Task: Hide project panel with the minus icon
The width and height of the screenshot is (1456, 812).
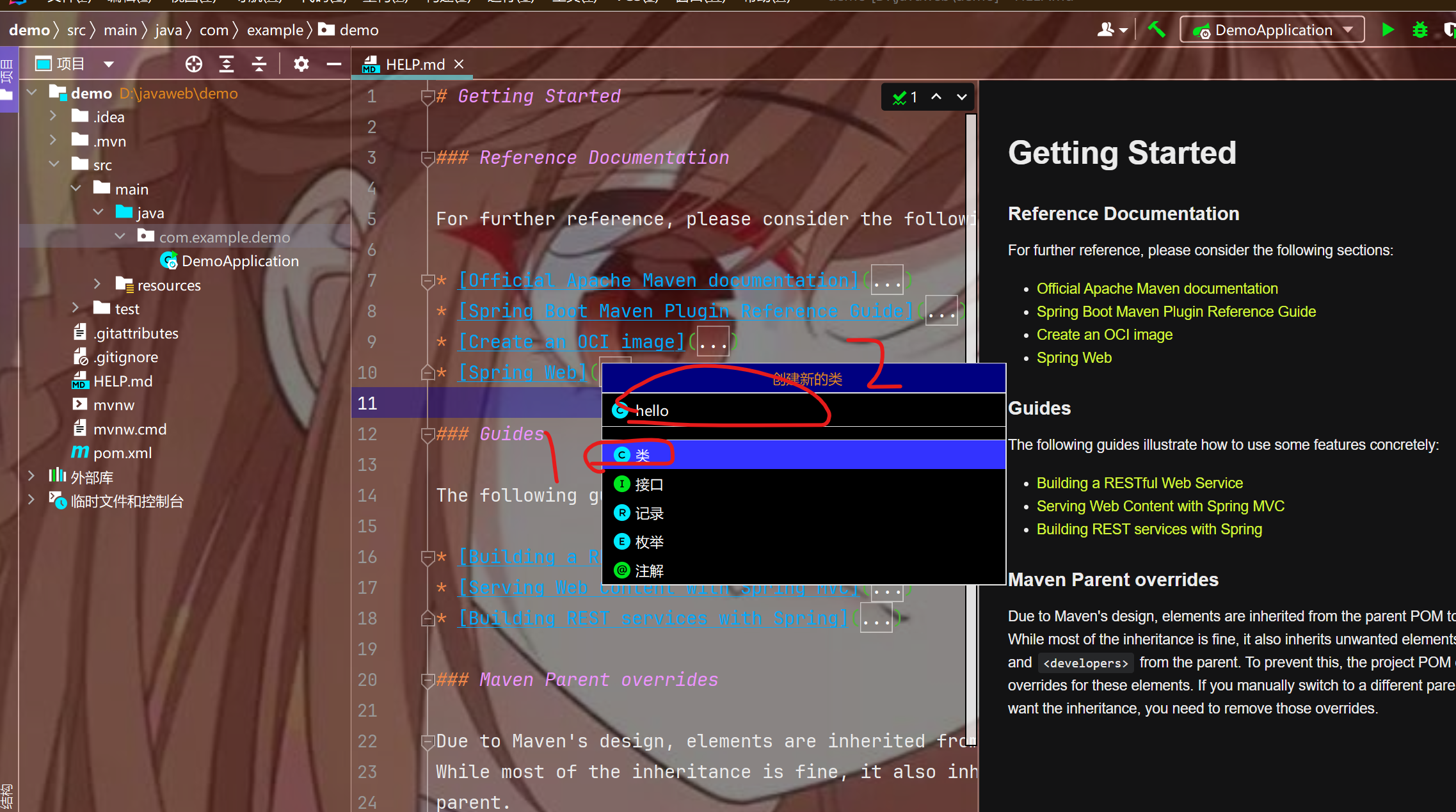Action: point(333,64)
